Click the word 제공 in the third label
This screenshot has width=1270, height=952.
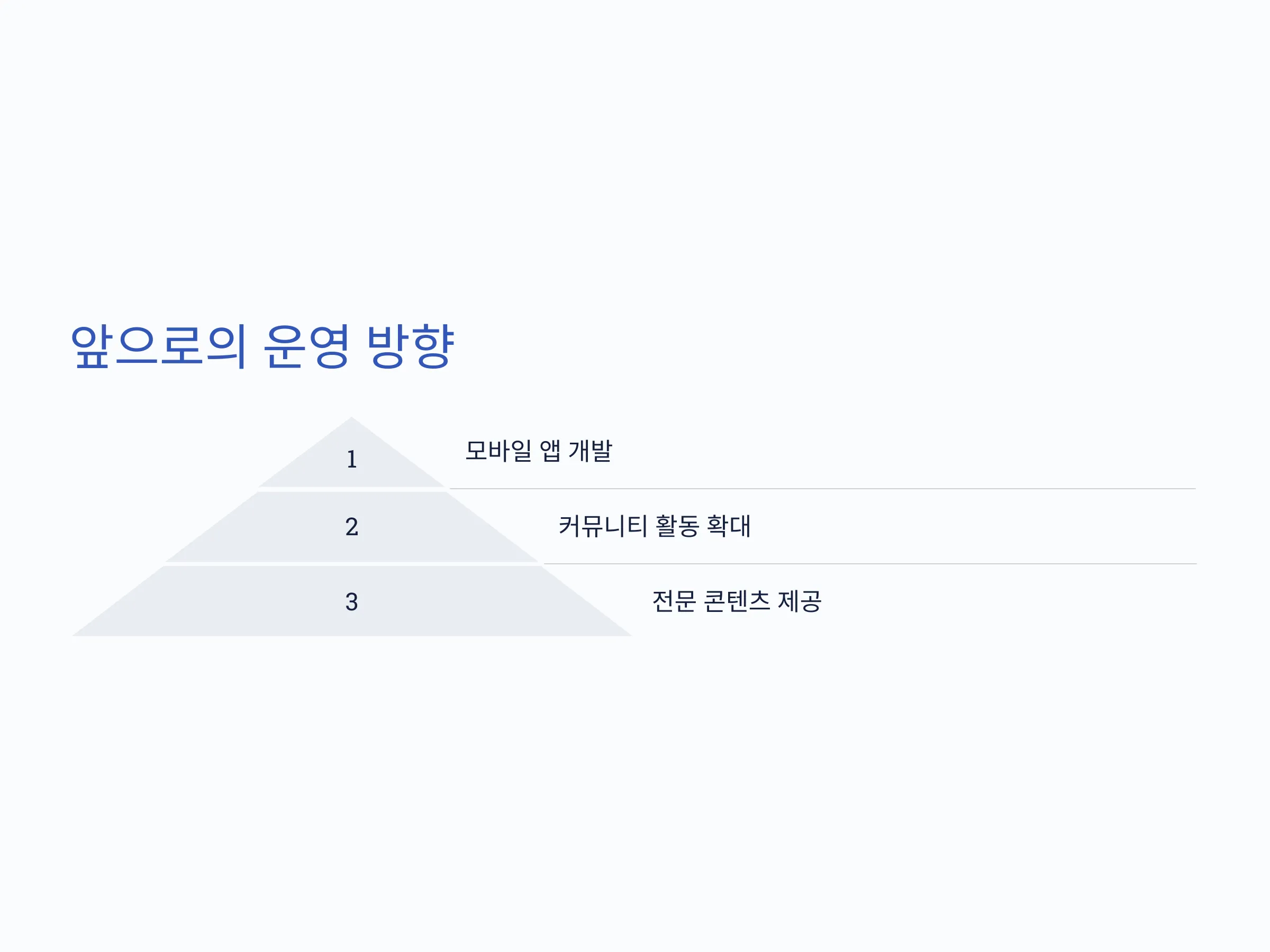tap(800, 601)
